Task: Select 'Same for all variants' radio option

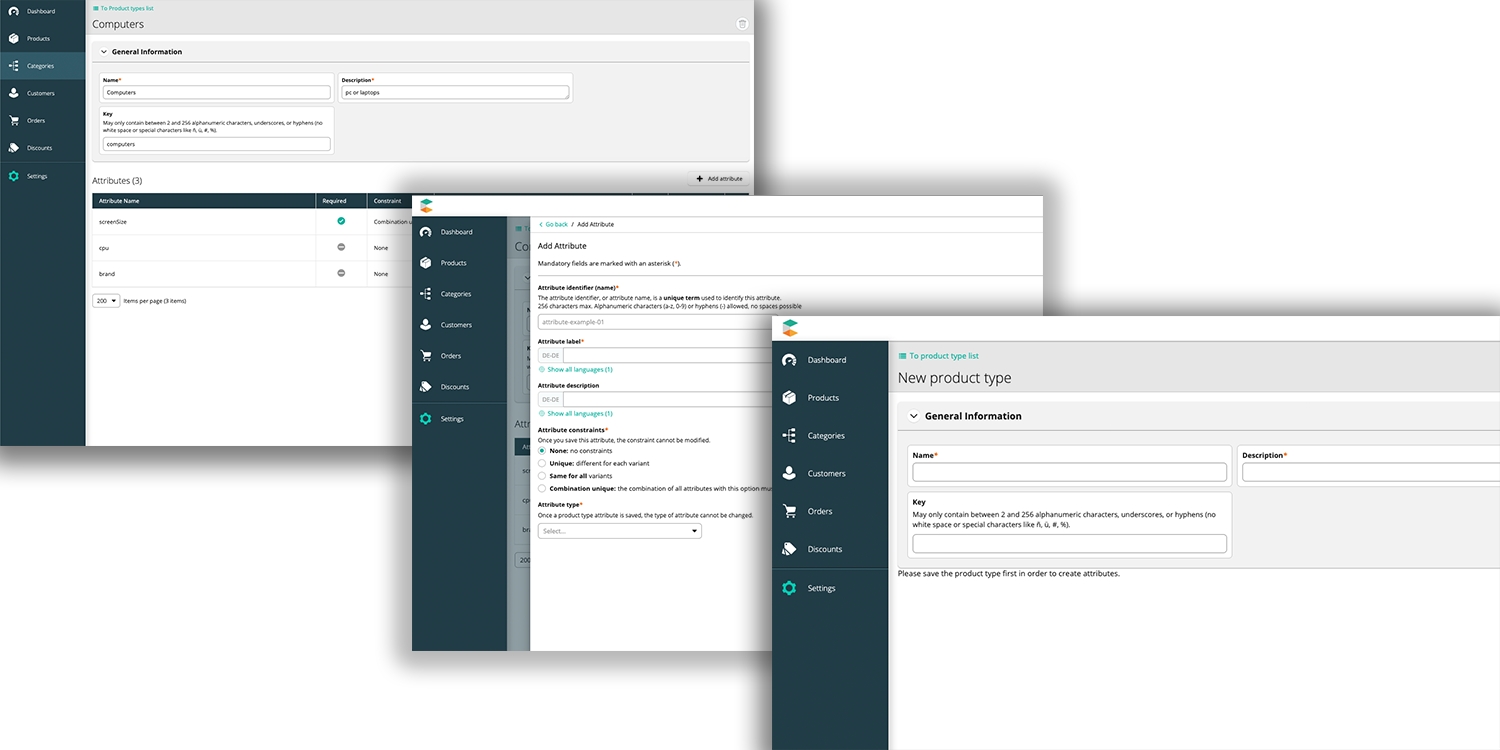Action: (x=542, y=476)
